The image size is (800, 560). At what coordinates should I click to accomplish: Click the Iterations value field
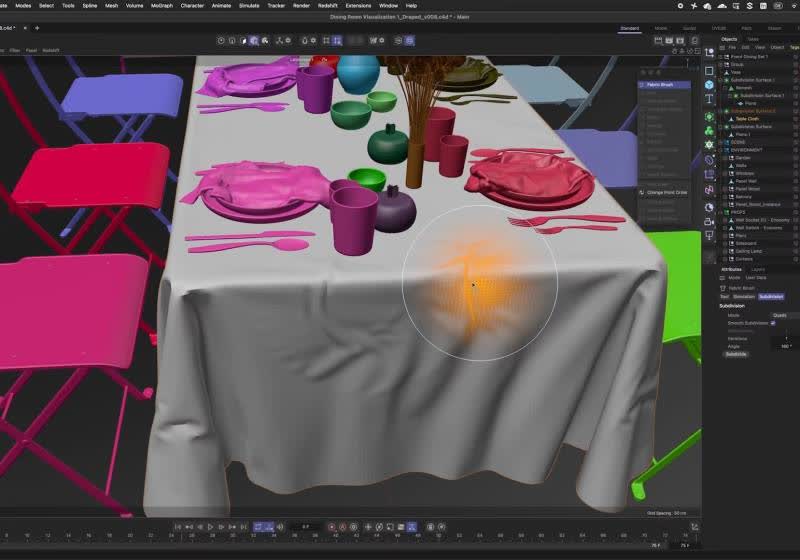785,338
